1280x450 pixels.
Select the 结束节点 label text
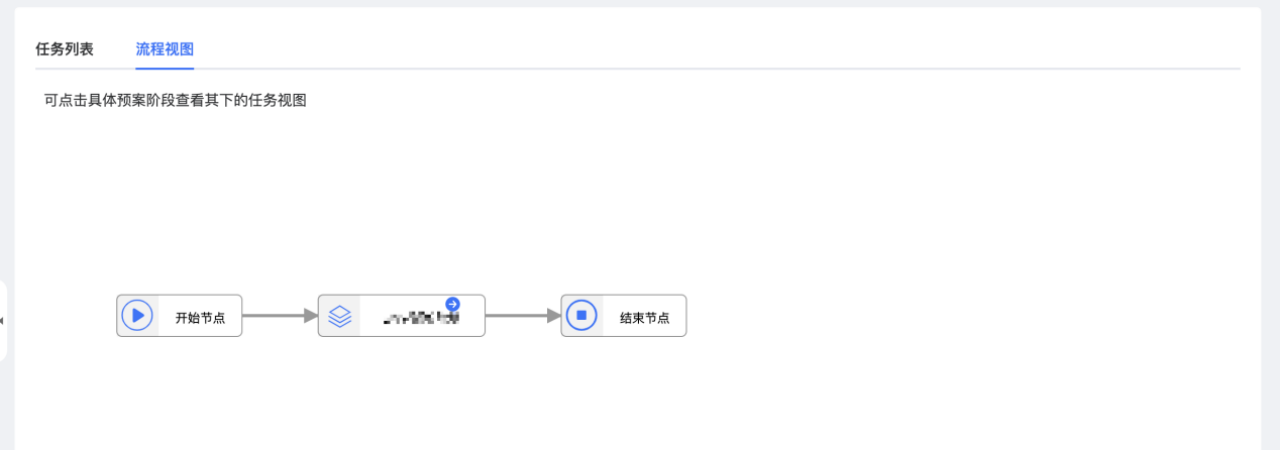pyautogui.click(x=644, y=318)
